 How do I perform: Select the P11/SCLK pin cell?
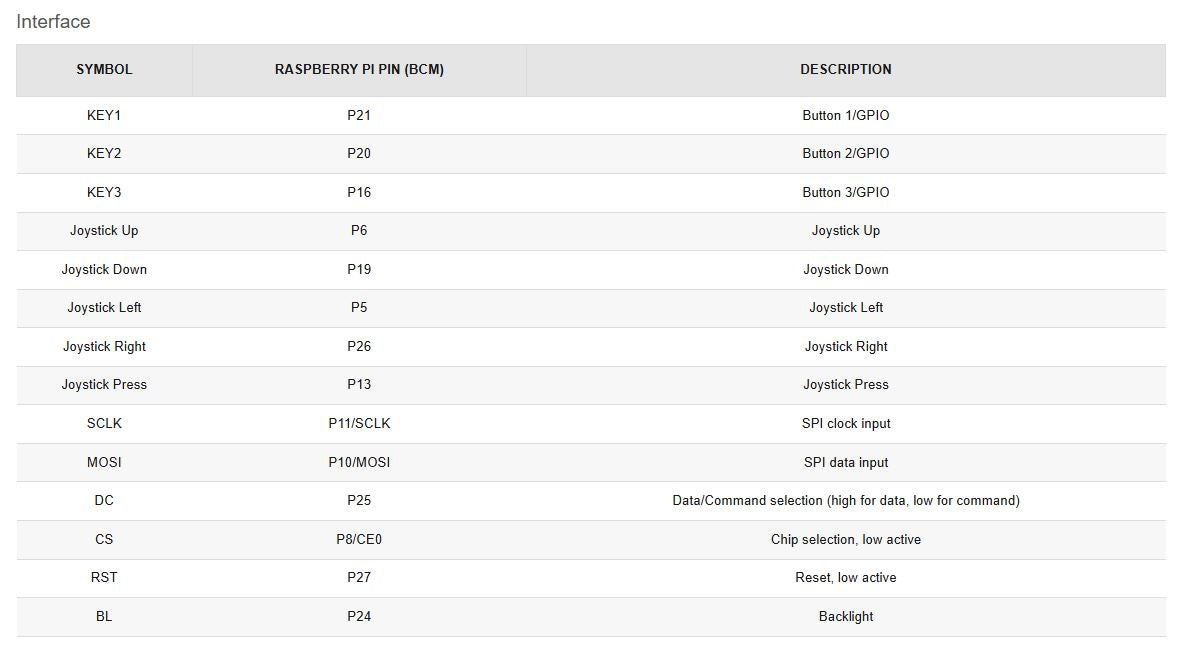pyautogui.click(x=359, y=423)
